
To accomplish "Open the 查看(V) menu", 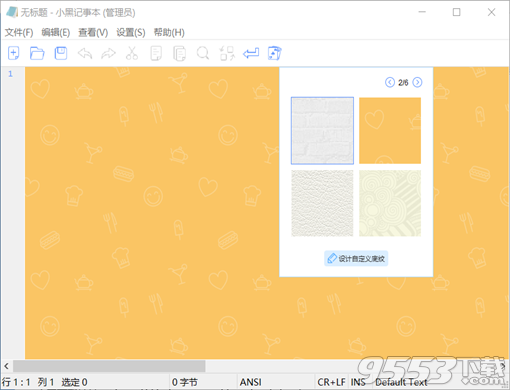I will 93,32.
